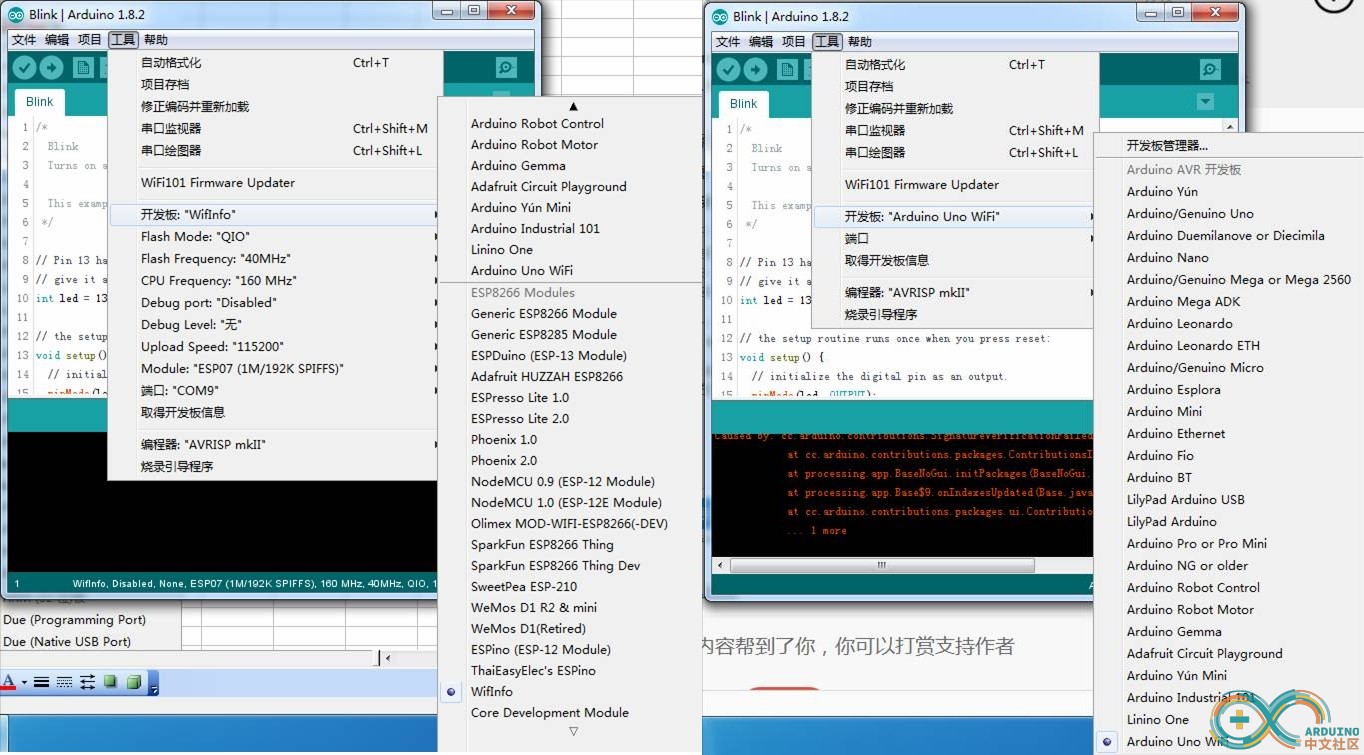This screenshot has width=1364, height=755.
Task: Select Arduino Uno WiFi radio in right board list
Action: pos(1107,741)
